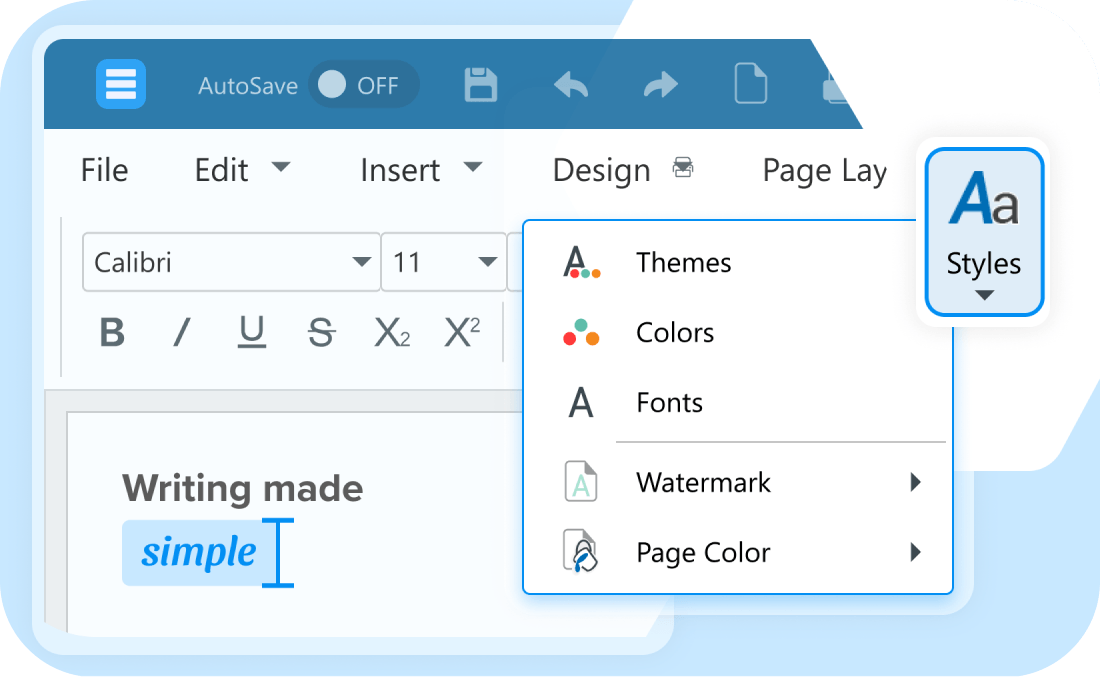Expand the Styles dropdown button

[984, 232]
